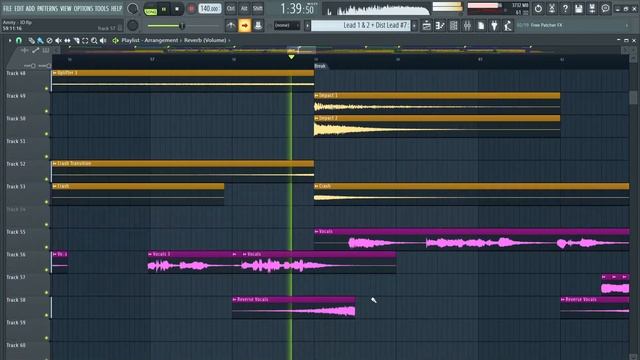Open the tempo tapper icon

pos(507,25)
